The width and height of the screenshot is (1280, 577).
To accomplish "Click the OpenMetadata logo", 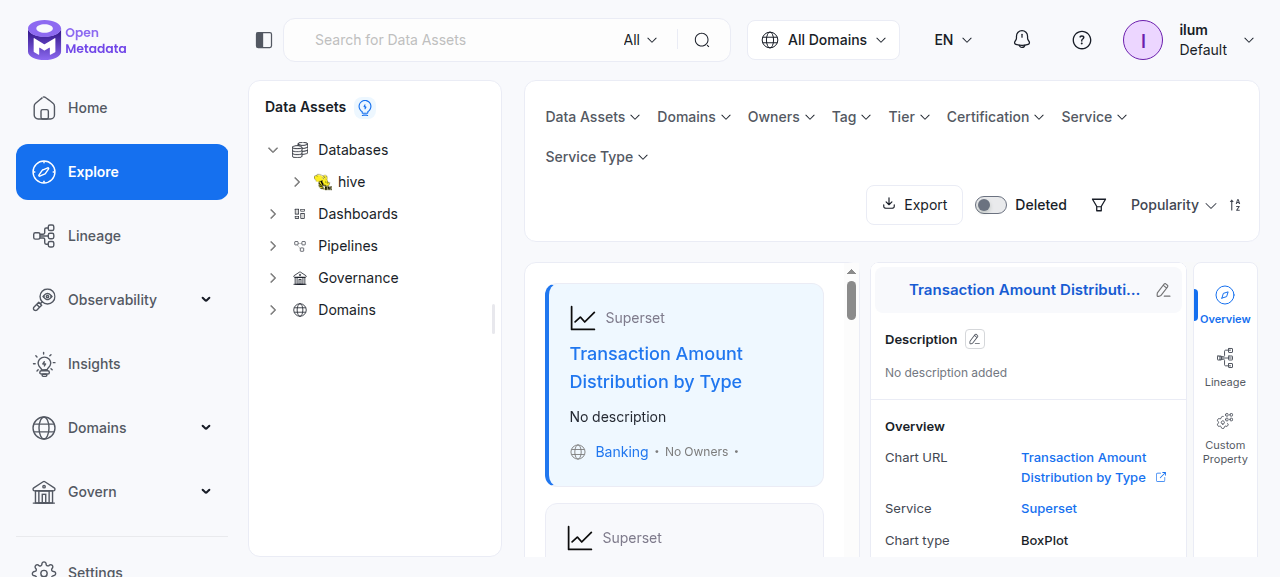I will click(77, 40).
